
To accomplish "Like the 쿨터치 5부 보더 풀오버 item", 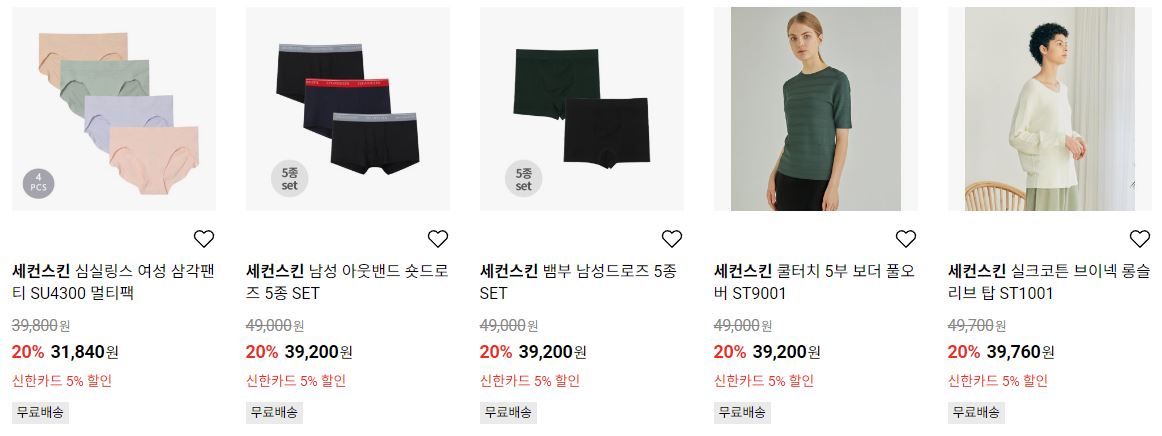I will 906,239.
